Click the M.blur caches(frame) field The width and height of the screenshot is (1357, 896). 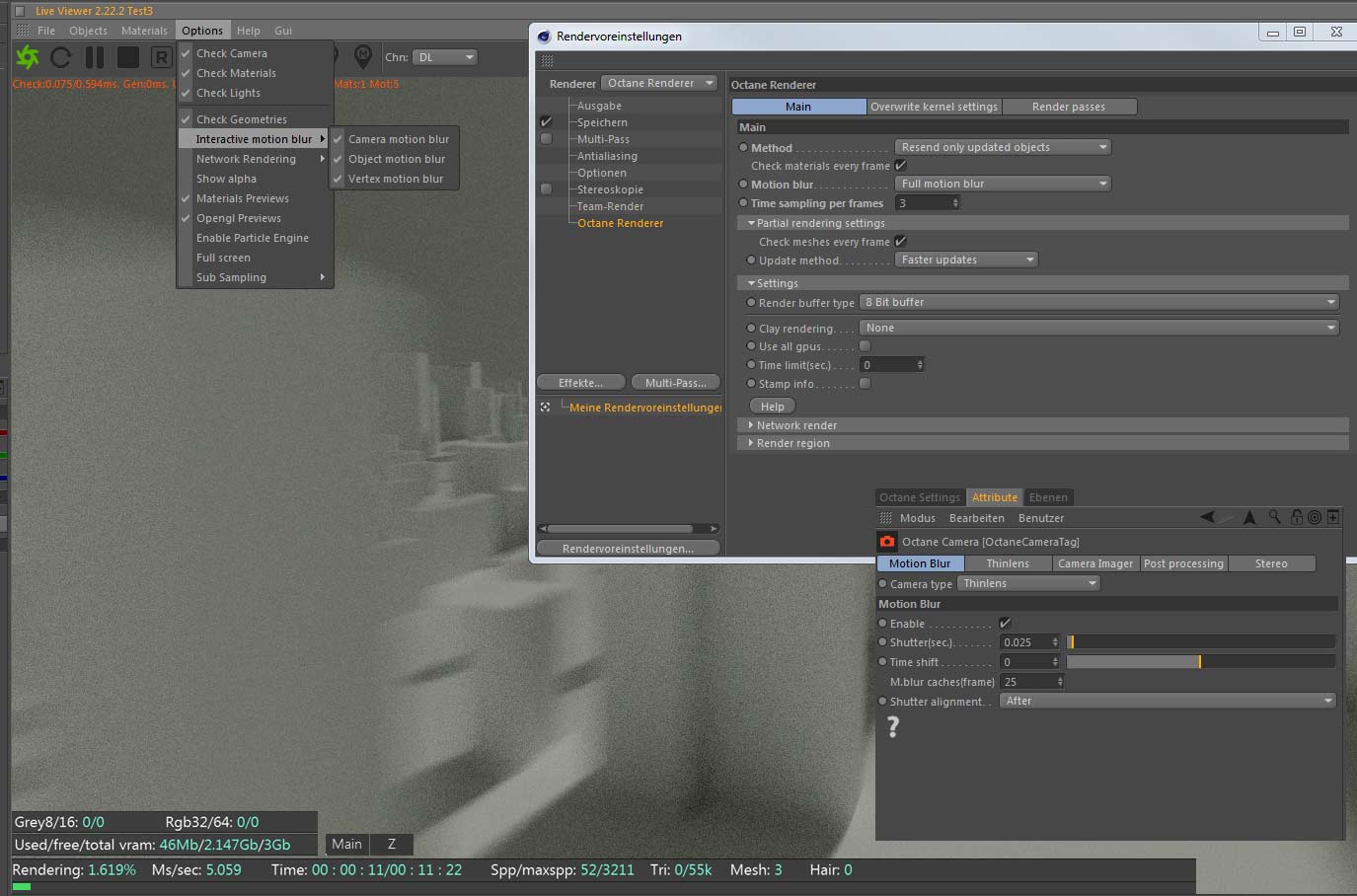pyautogui.click(x=1032, y=681)
